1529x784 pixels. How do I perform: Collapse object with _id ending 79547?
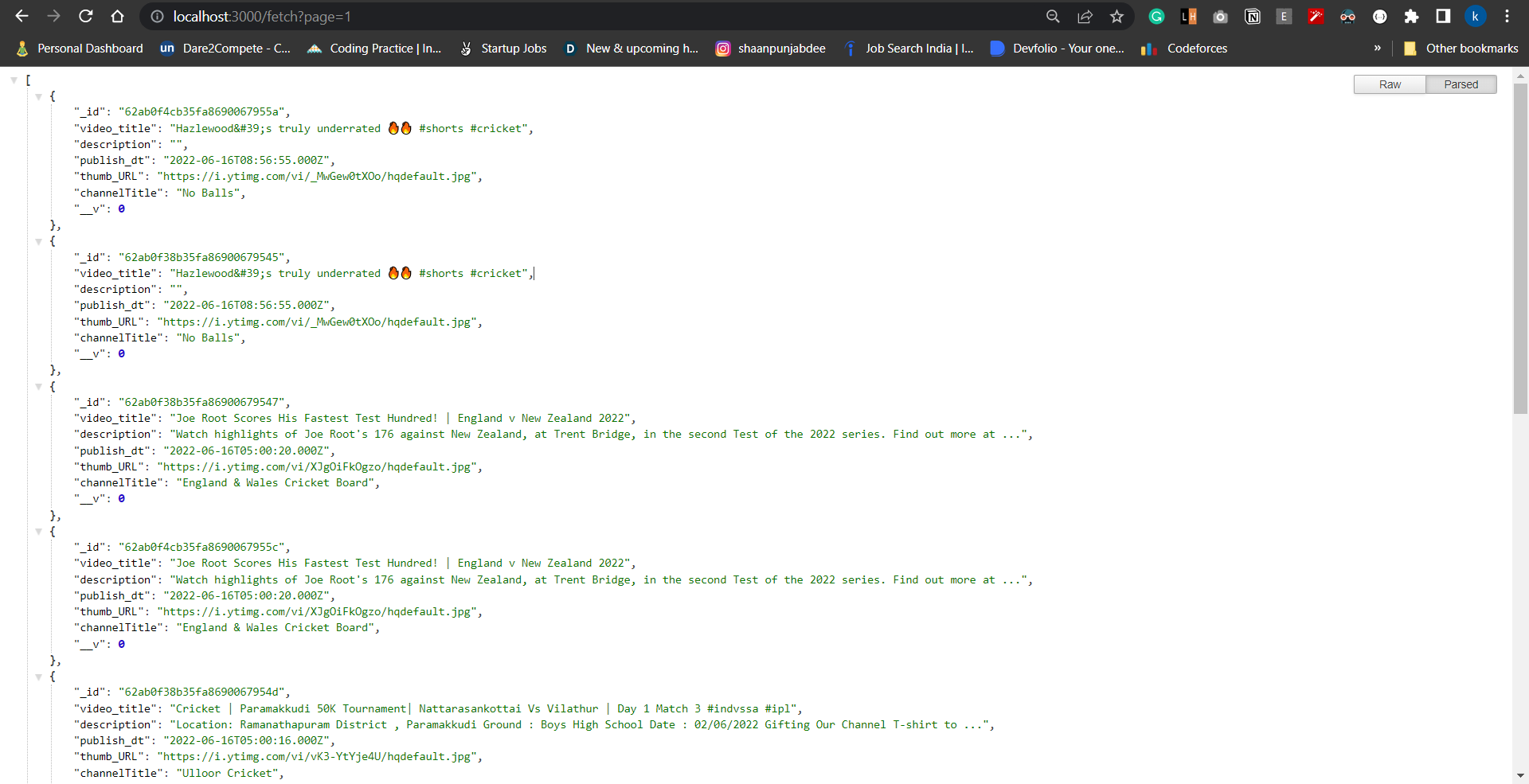click(x=38, y=387)
